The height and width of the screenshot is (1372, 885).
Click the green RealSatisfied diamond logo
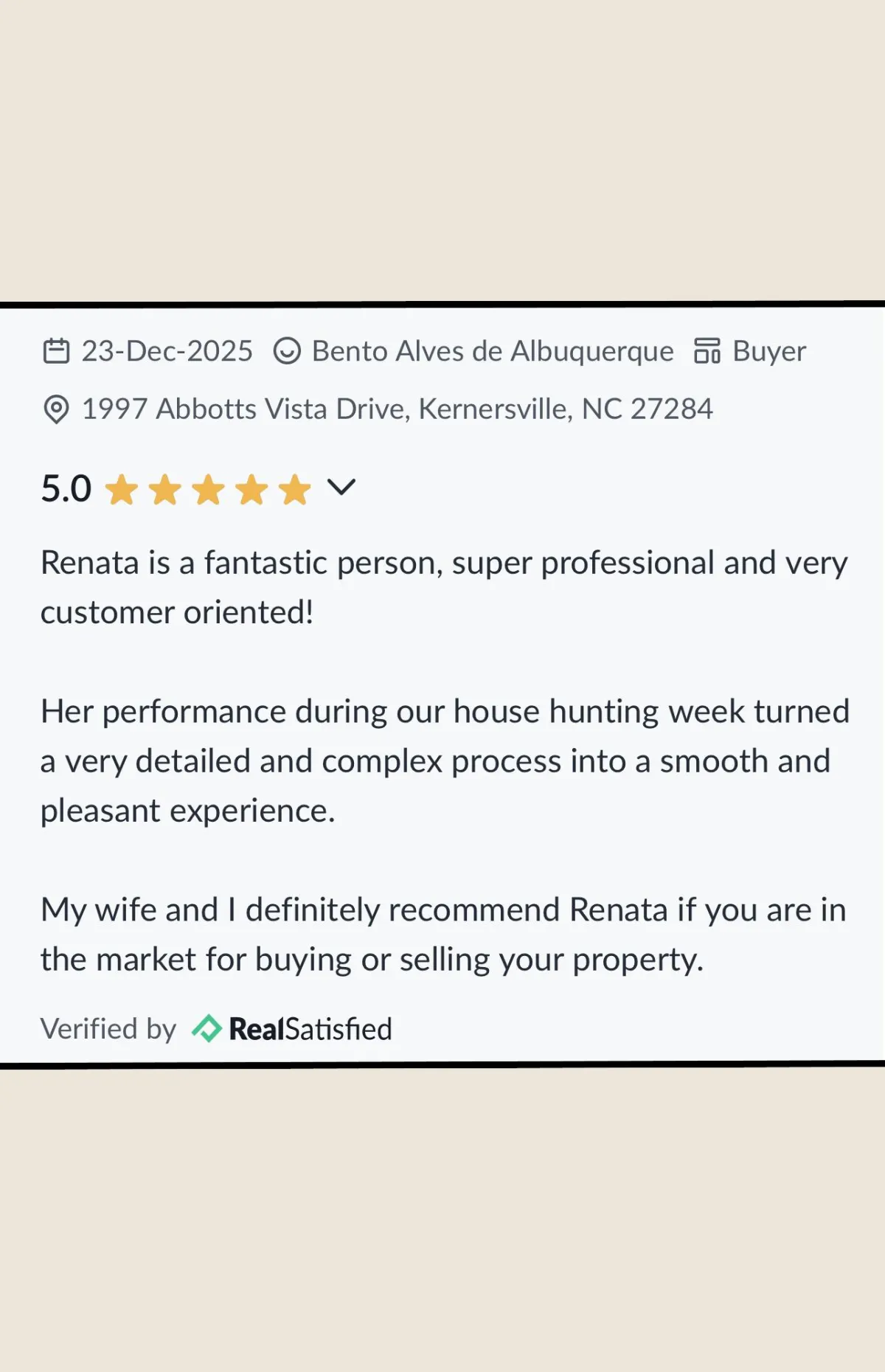click(x=206, y=1029)
